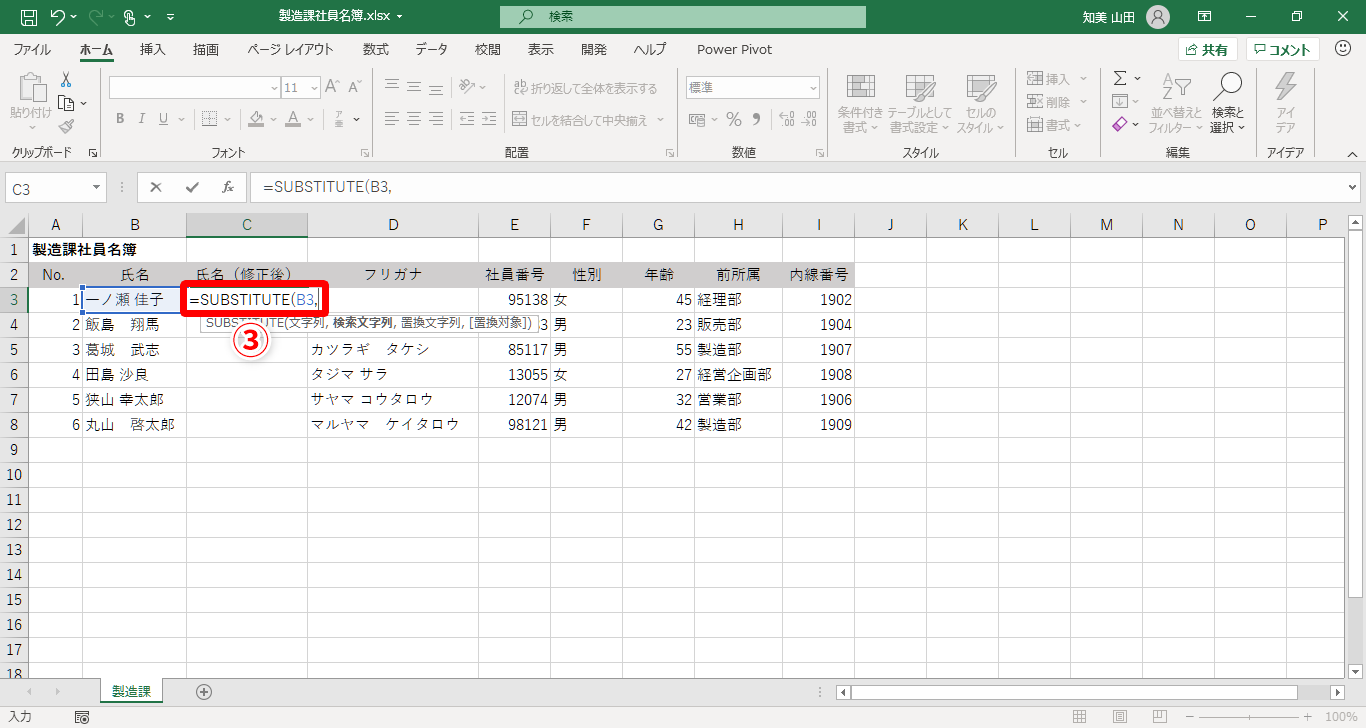Open the 並べ替えとフィルター dropdown

coord(1176,103)
